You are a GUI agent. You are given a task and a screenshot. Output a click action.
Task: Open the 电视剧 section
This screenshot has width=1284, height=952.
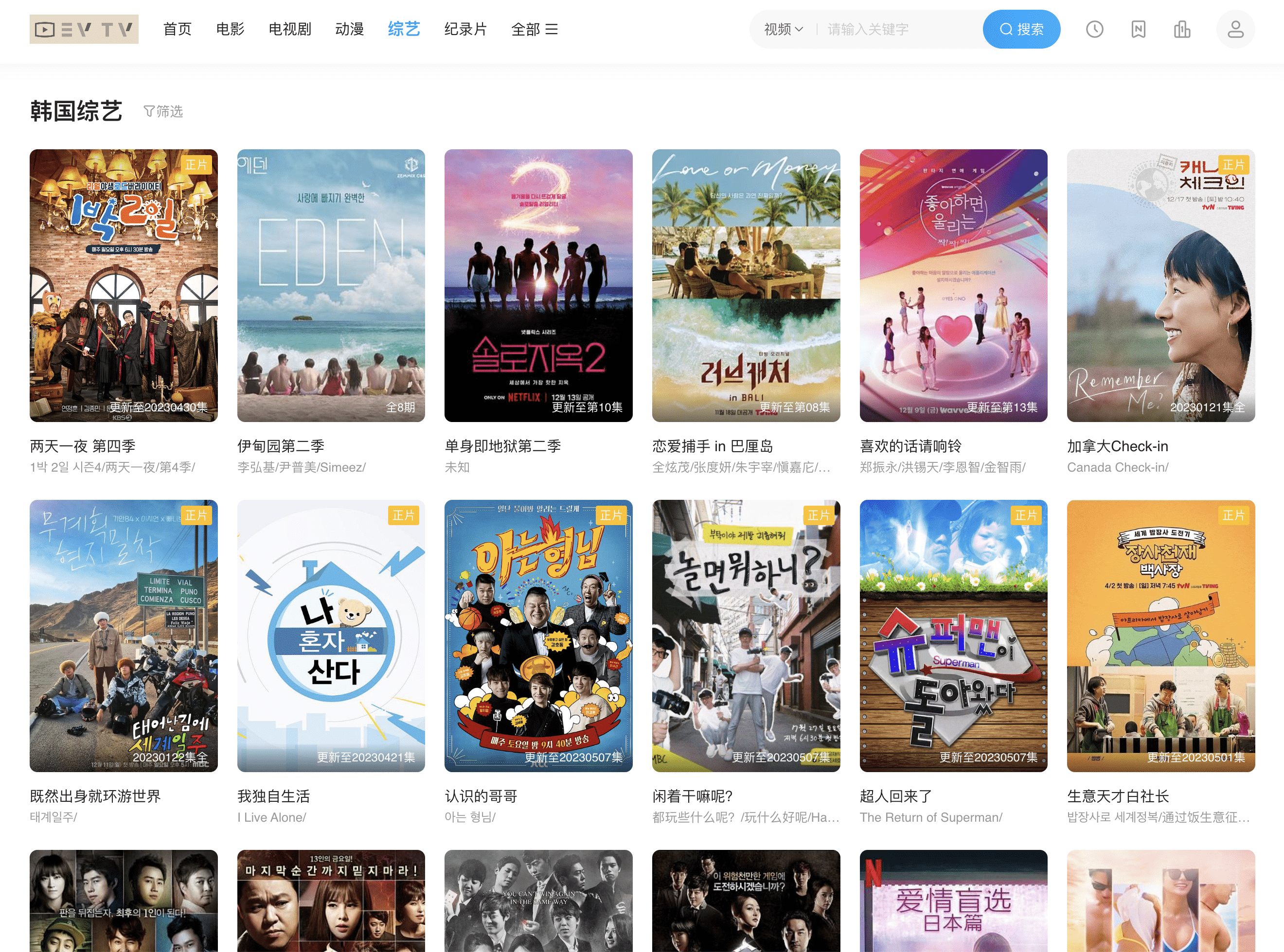(290, 29)
